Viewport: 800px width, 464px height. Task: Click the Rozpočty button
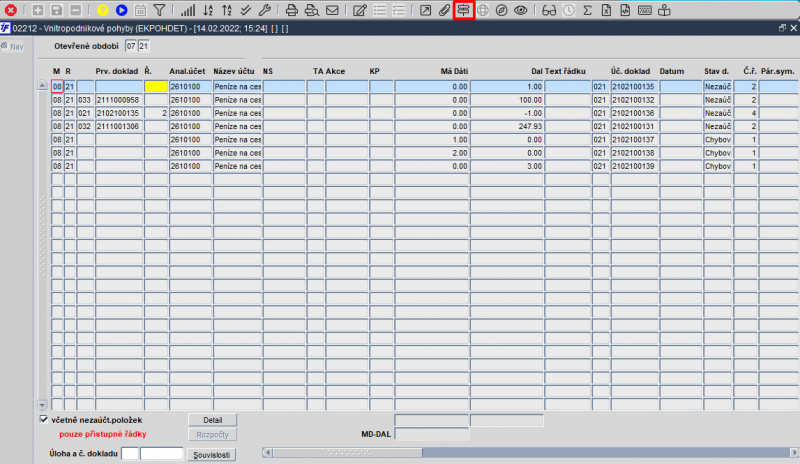click(213, 434)
